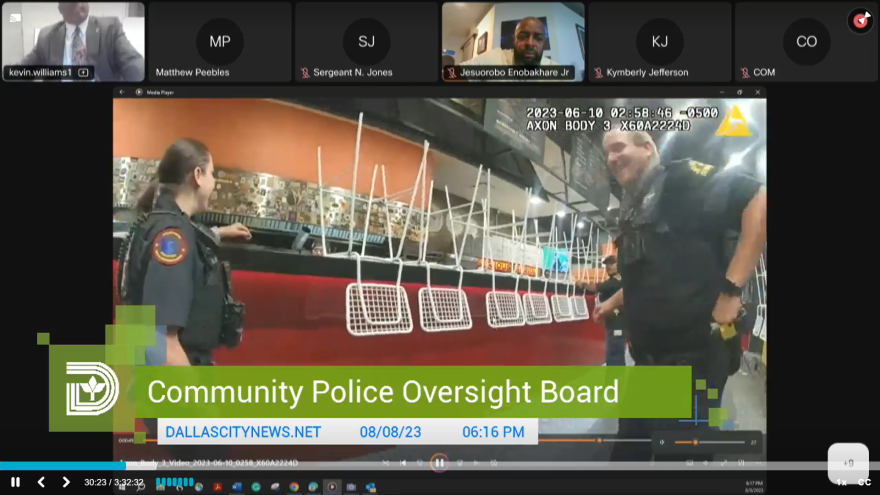This screenshot has width=880, height=495.
Task: Click screen-share icon next to kevin.williams1
Action: 84,72
